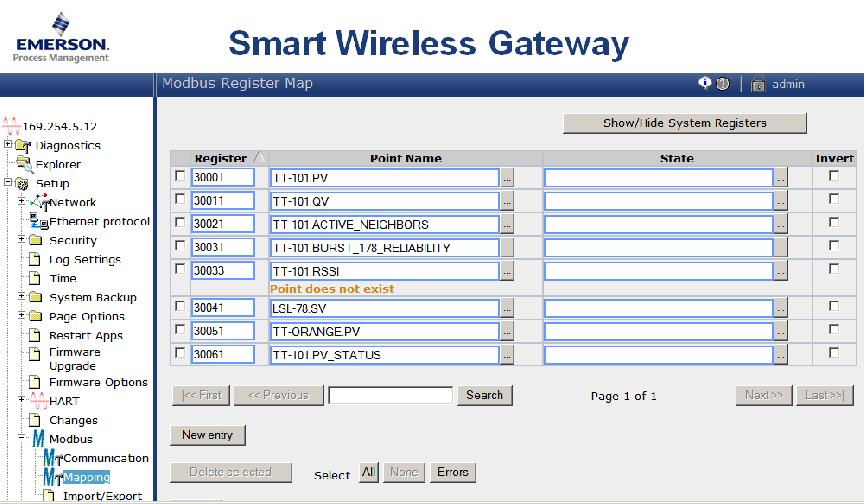This screenshot has height=504, width=866.
Task: Go to Modbus Communication in sidebar
Action: click(106, 458)
